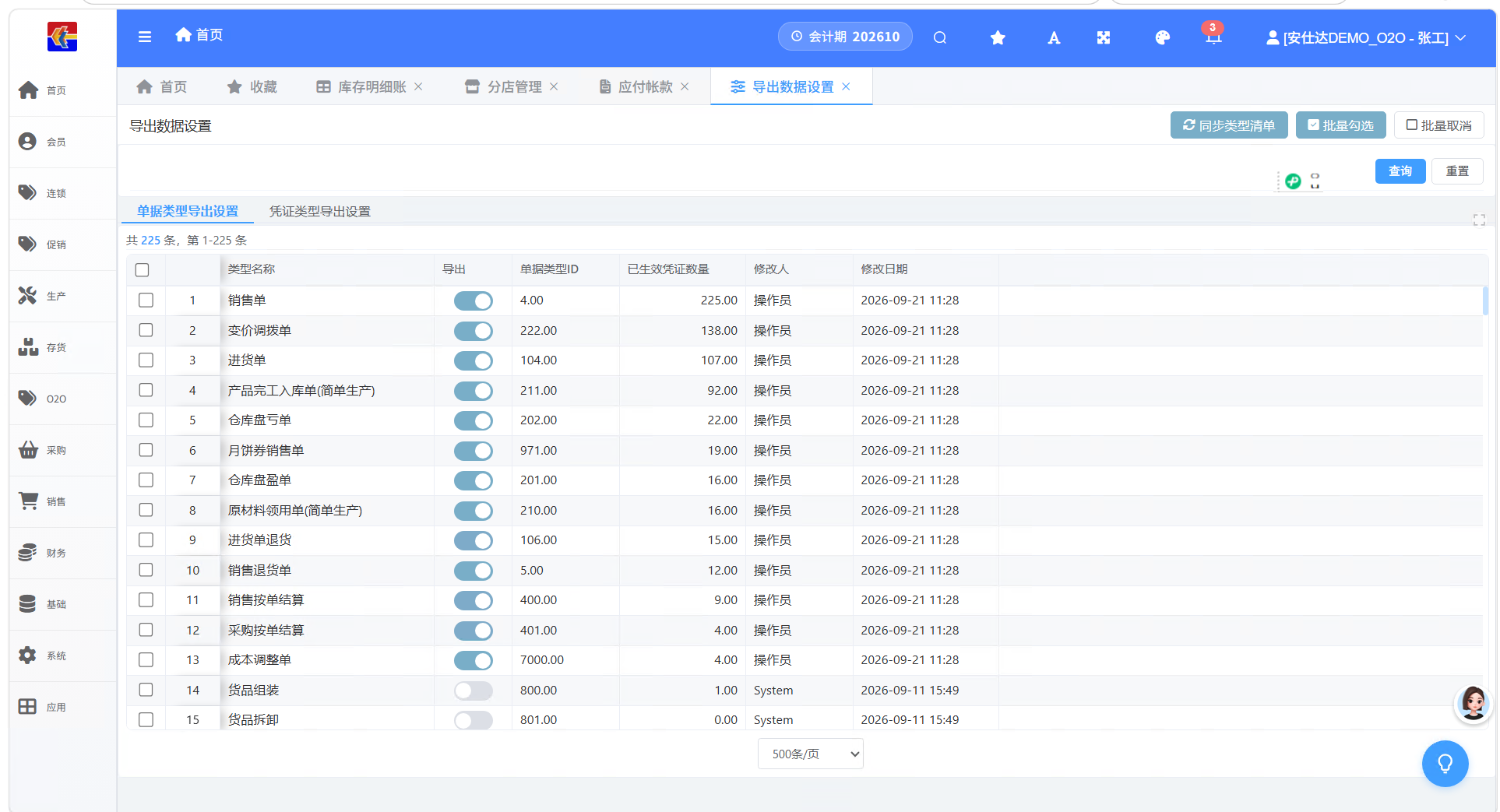This screenshot has height=812, width=1500.
Task: Click the 查询 search button
Action: coord(1400,171)
